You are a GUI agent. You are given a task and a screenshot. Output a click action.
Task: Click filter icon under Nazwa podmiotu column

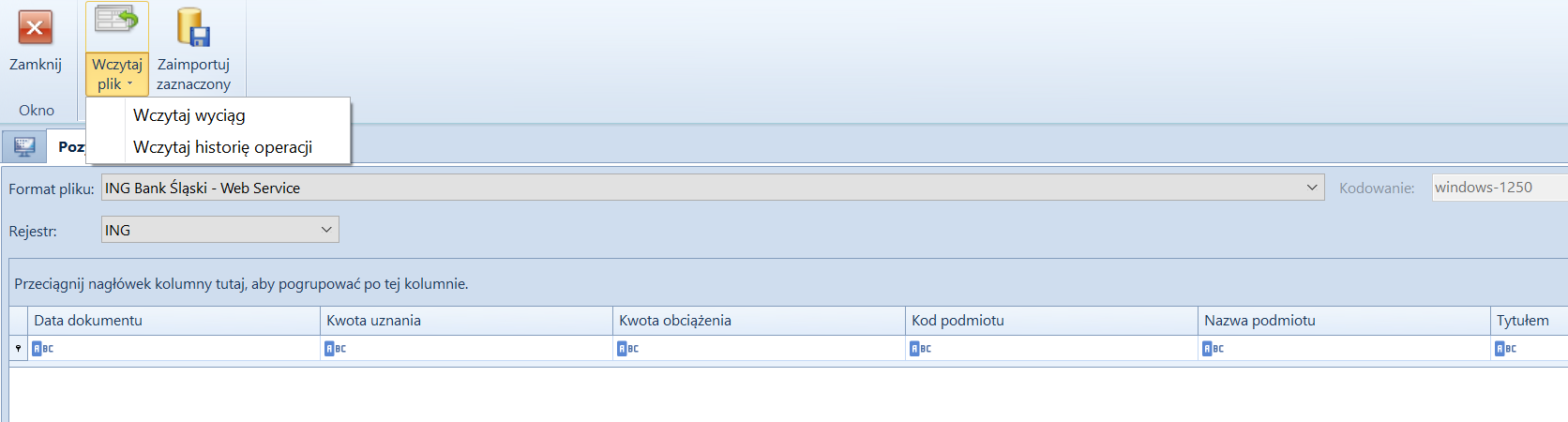pyautogui.click(x=1214, y=349)
